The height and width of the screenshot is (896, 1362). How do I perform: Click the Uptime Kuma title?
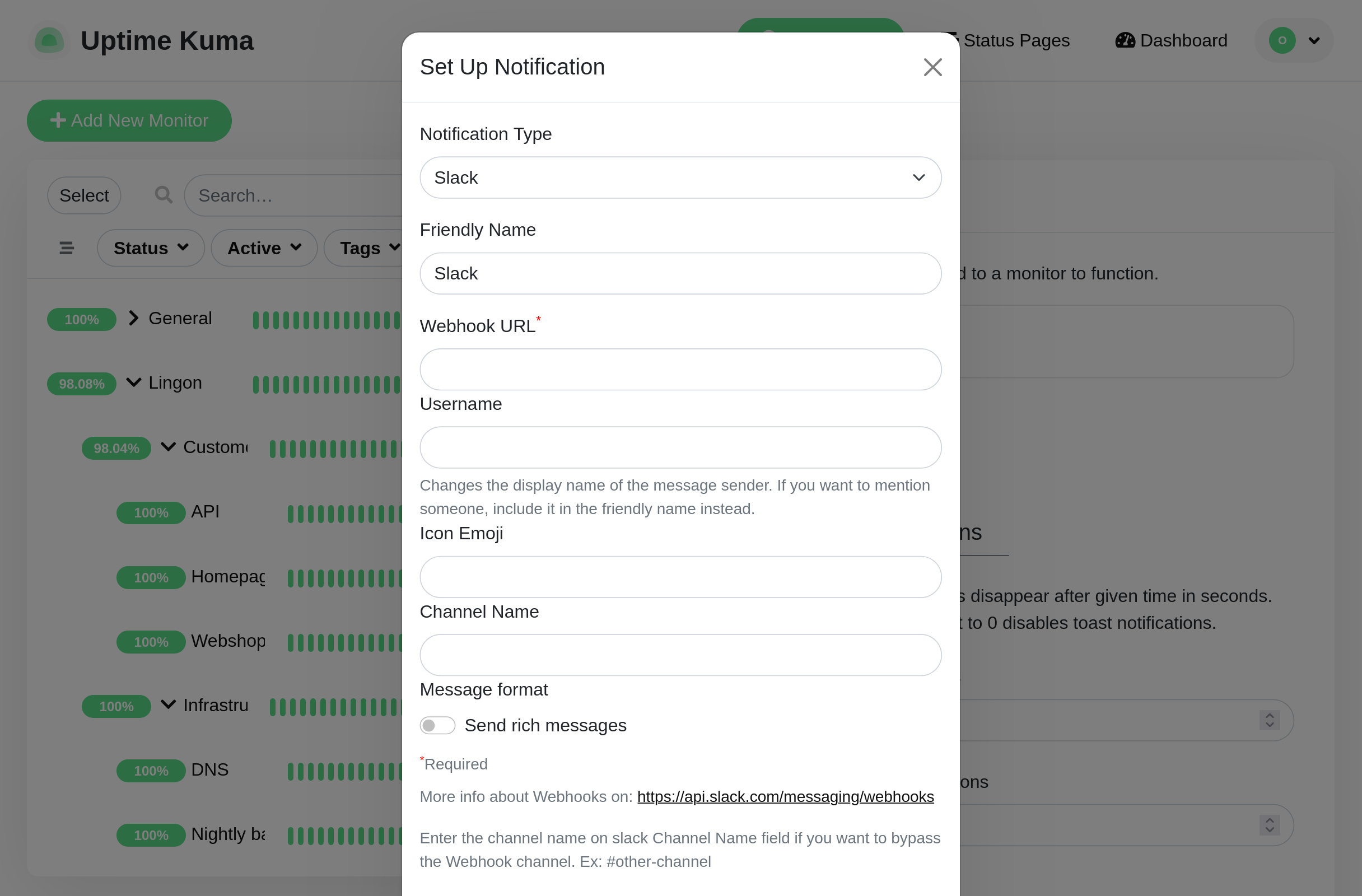167,41
